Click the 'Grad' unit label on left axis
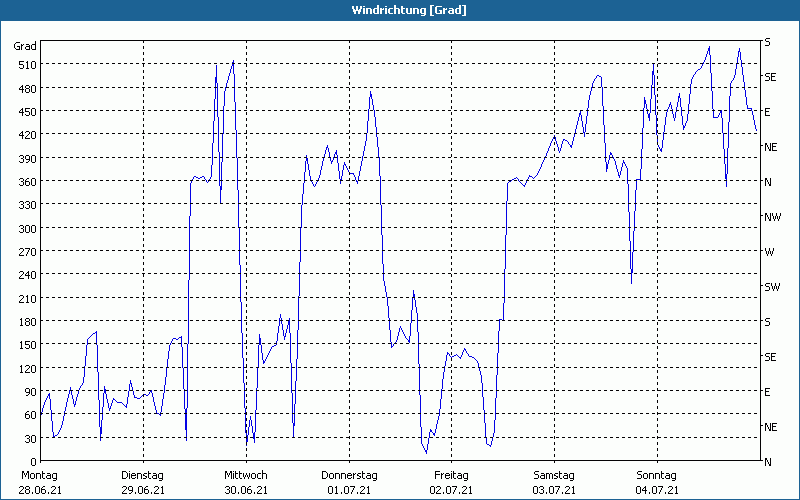The image size is (800, 500). point(25,46)
